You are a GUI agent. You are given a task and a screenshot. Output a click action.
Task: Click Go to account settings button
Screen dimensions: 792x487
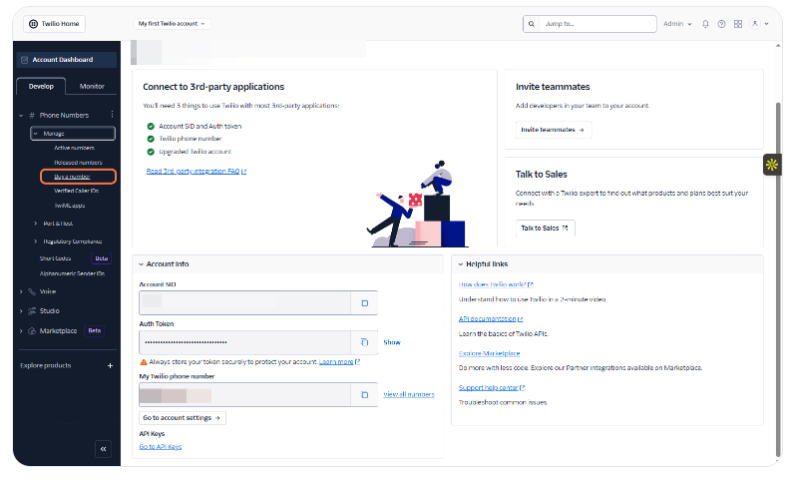(182, 418)
